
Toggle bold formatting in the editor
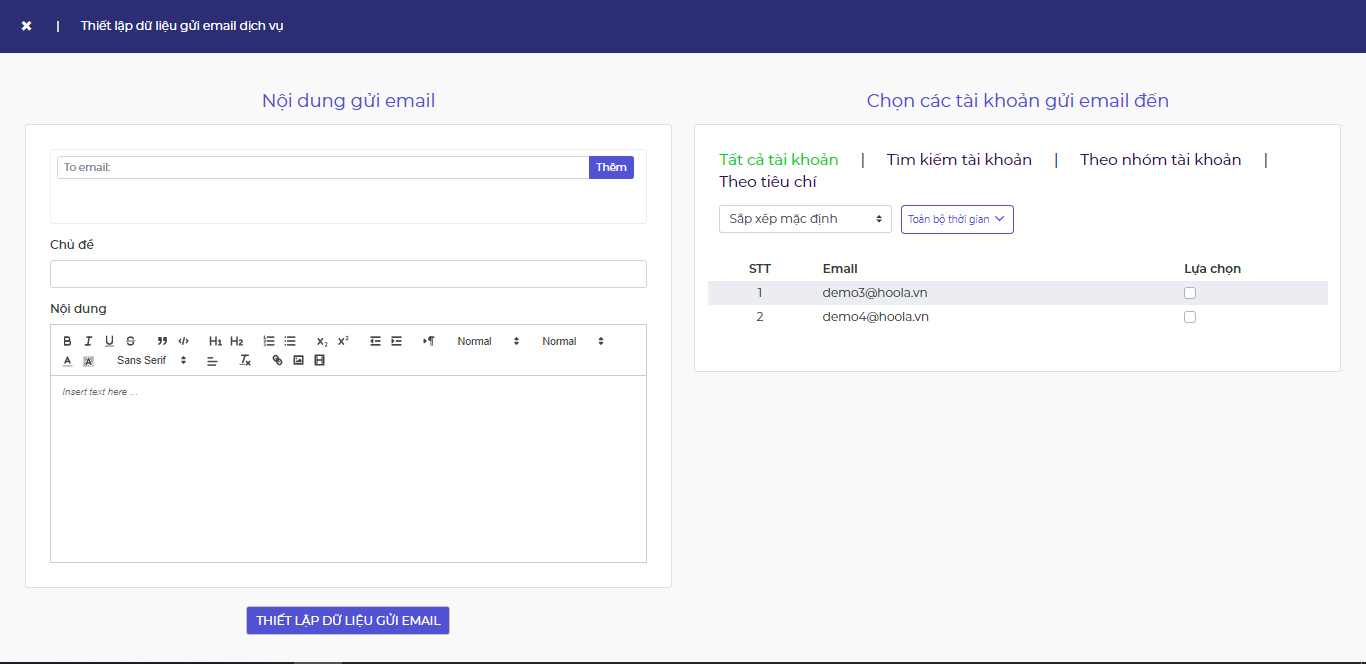tap(67, 341)
